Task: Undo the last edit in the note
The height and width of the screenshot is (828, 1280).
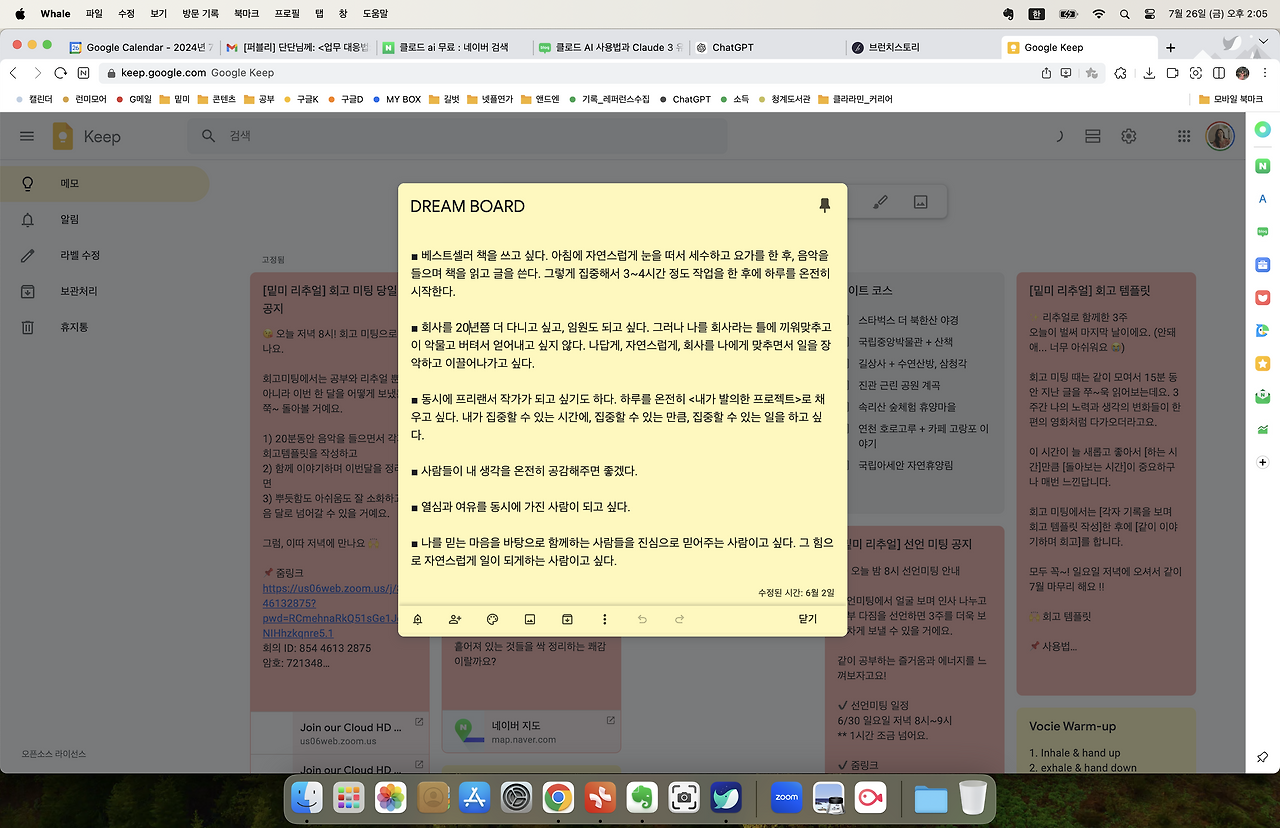Action: click(x=642, y=619)
